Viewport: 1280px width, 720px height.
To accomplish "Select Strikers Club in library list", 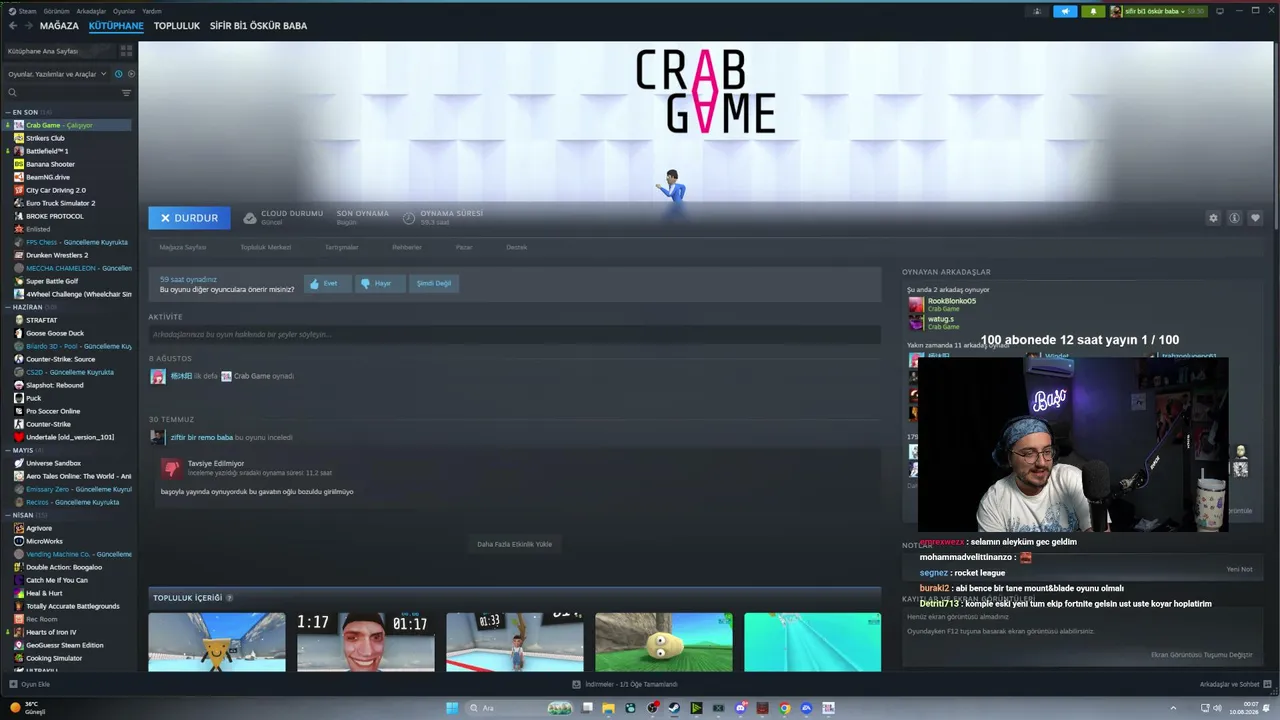I will coord(69,138).
